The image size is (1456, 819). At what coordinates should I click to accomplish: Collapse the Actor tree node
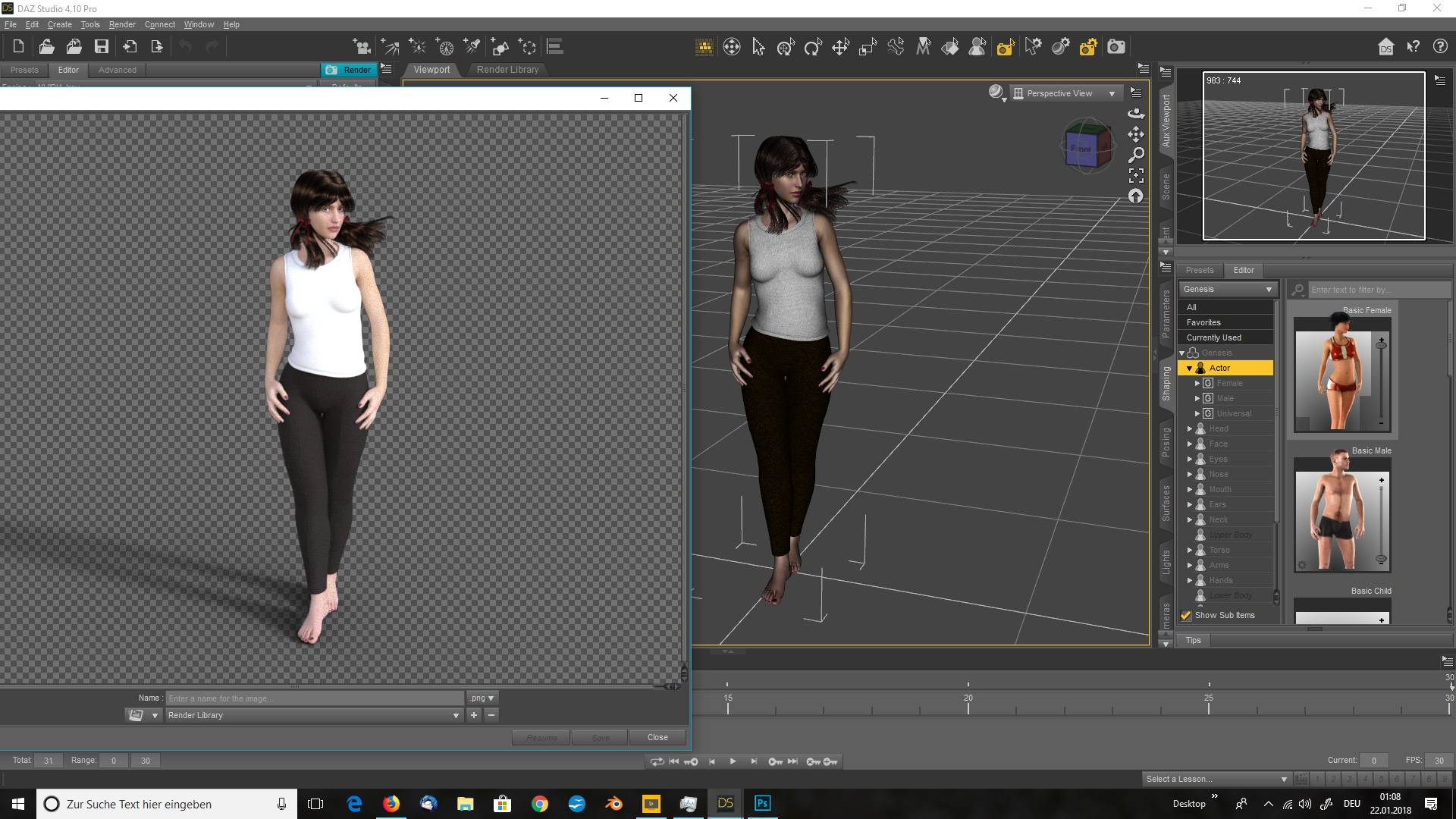pyautogui.click(x=1189, y=368)
